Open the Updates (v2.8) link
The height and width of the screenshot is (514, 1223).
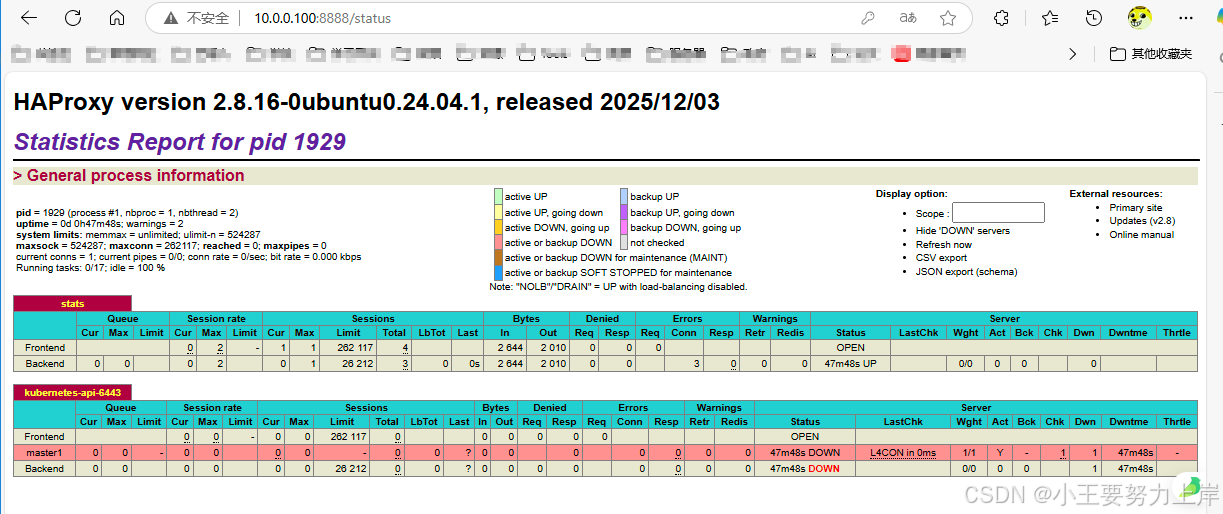(1142, 221)
